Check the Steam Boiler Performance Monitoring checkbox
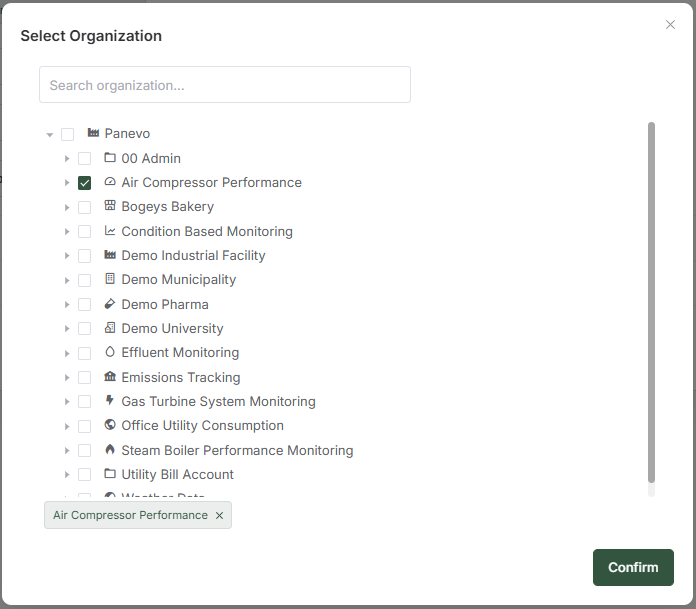Image resolution: width=696 pixels, height=609 pixels. tap(84, 451)
